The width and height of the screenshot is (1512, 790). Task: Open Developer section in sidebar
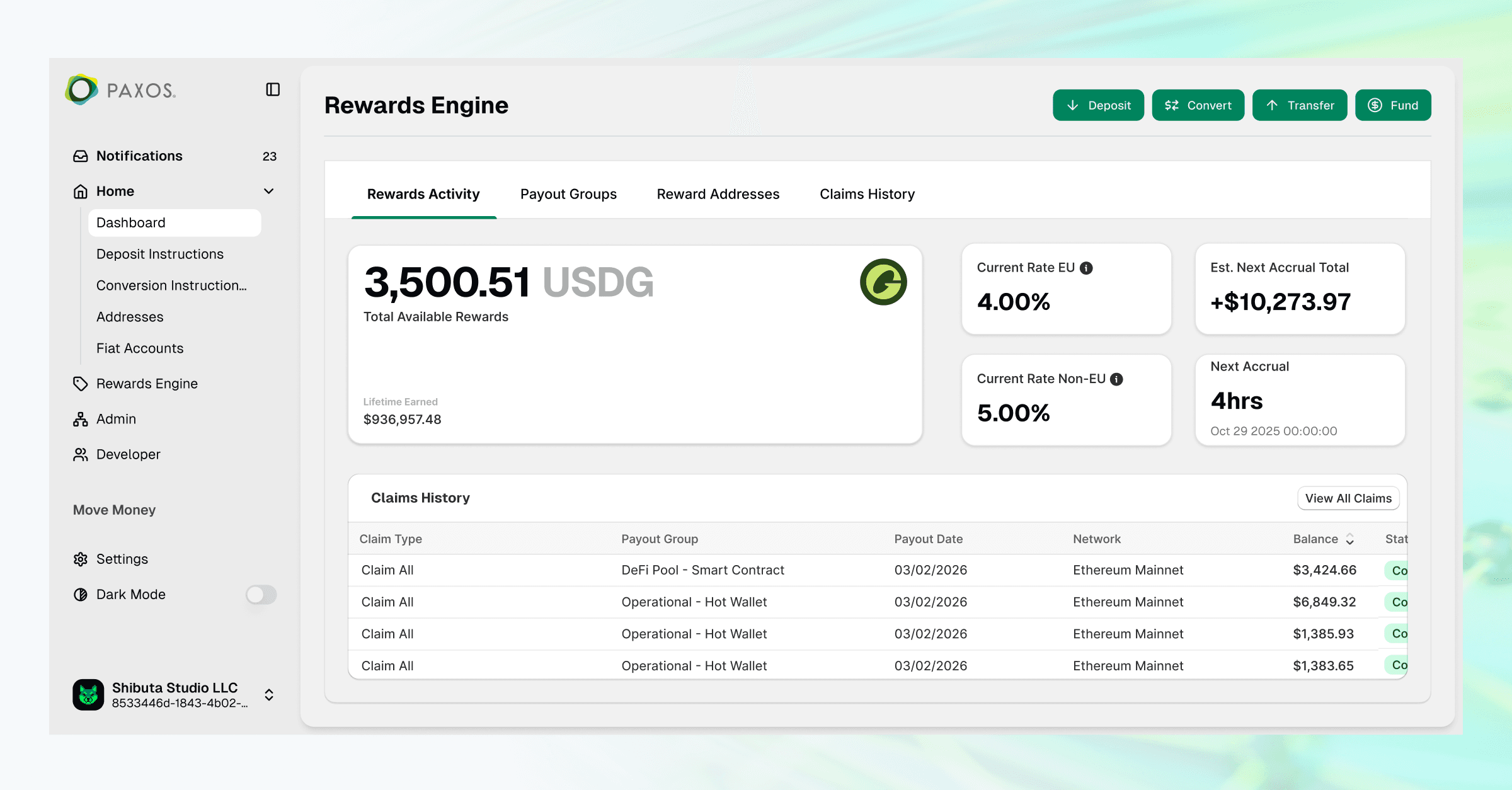pyautogui.click(x=128, y=454)
